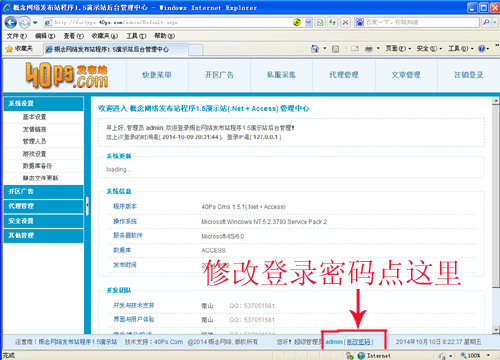The height and width of the screenshot is (360, 500).
Task: Click the 40ps.com site logo
Action: click(x=67, y=75)
